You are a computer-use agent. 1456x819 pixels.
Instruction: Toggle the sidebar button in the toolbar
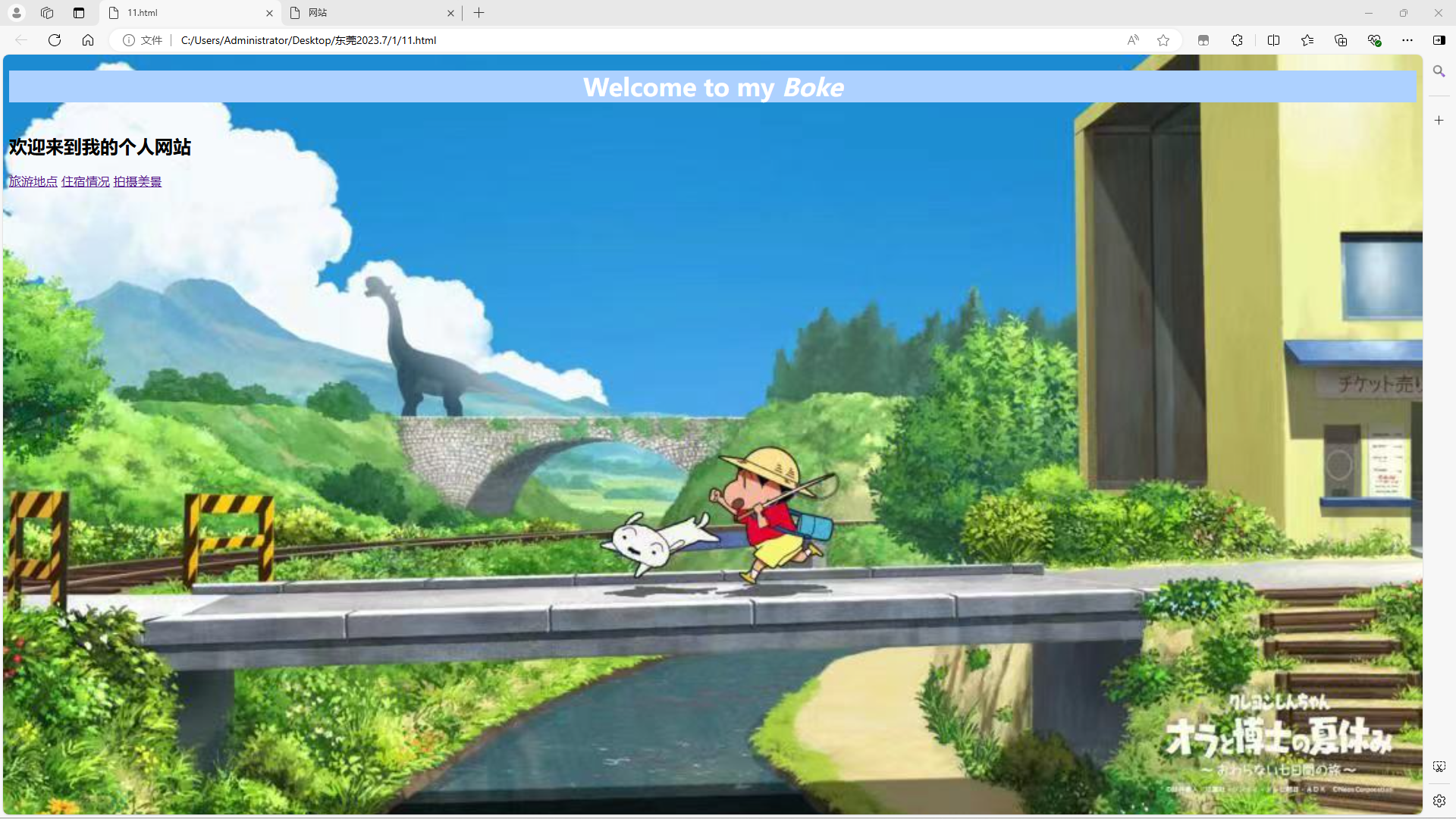pyautogui.click(x=1439, y=40)
